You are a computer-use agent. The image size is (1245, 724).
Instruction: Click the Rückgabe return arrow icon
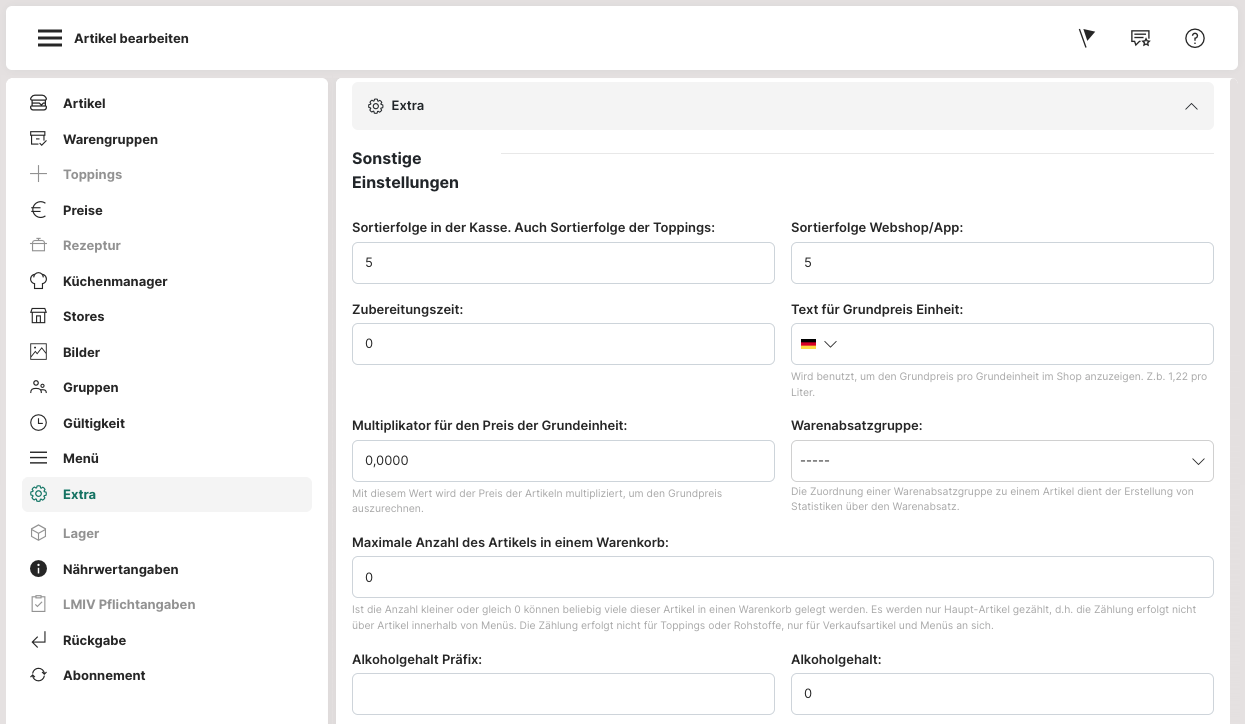(39, 640)
